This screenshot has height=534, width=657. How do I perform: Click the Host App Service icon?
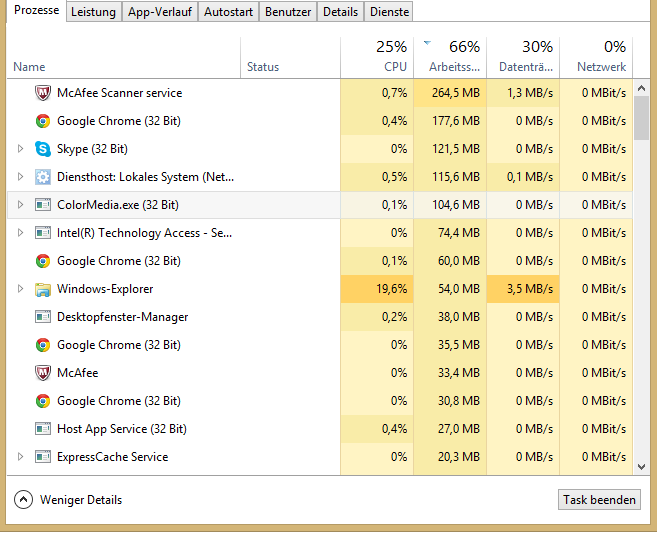[43, 429]
